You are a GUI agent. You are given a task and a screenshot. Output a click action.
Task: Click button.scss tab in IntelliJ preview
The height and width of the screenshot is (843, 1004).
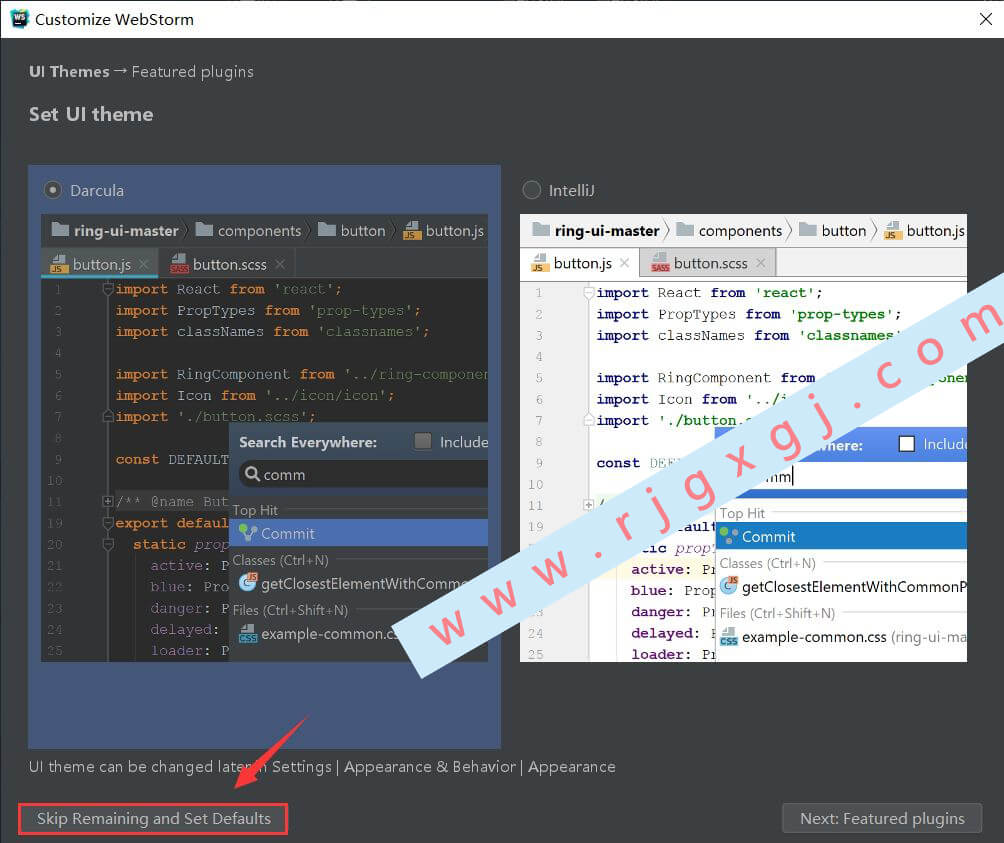coord(708,263)
